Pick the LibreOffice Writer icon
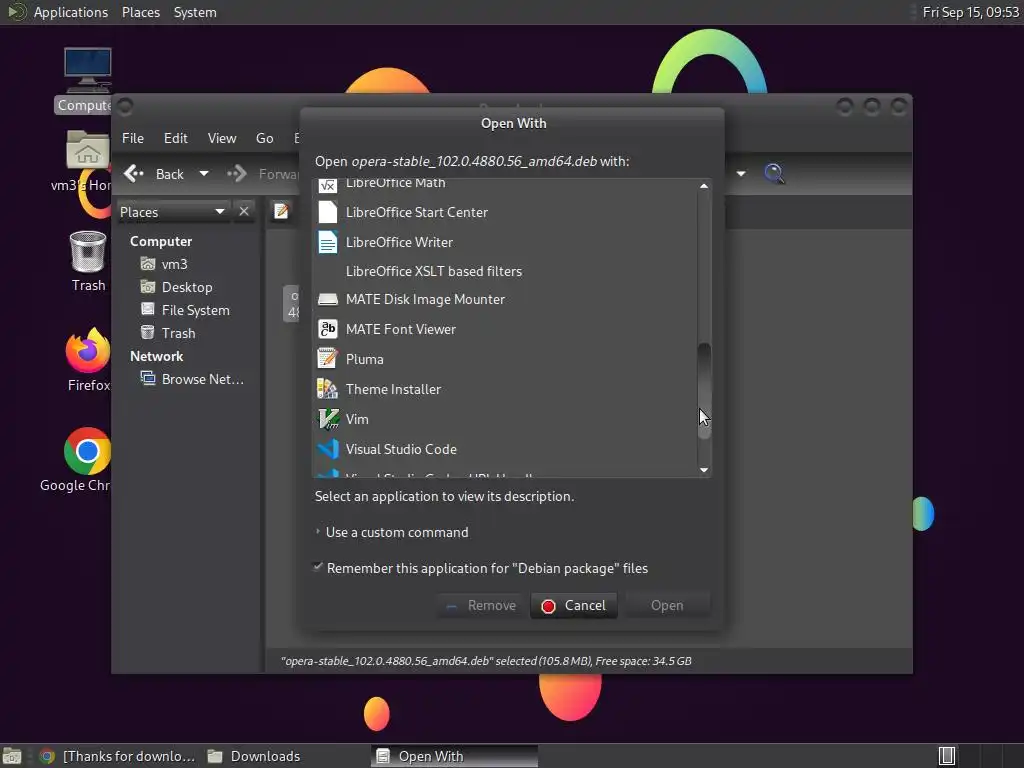 (327, 242)
